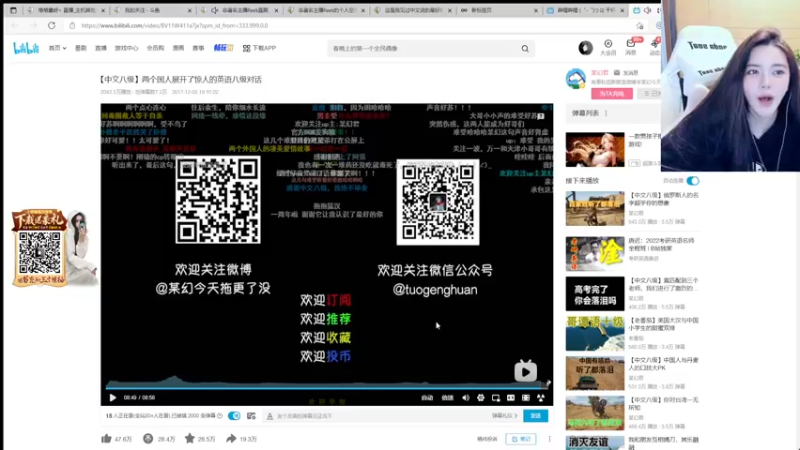Screen dimensions: 800x450
Task: Click the 发消息 message link near uploader
Action: (627, 73)
